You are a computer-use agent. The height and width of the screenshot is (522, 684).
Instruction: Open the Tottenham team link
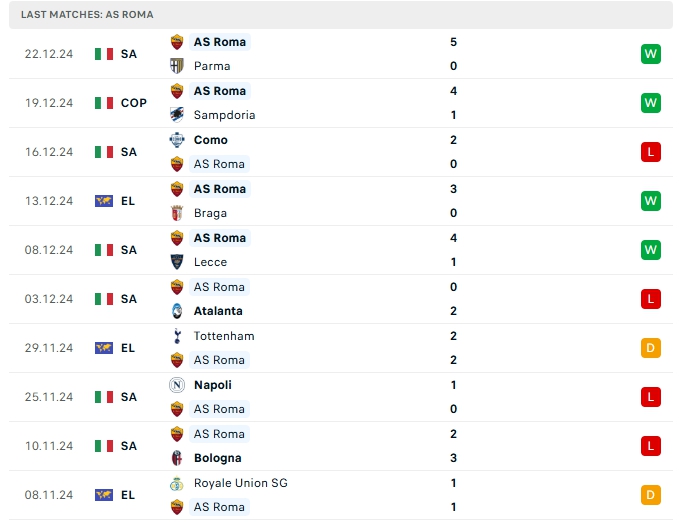tap(224, 336)
